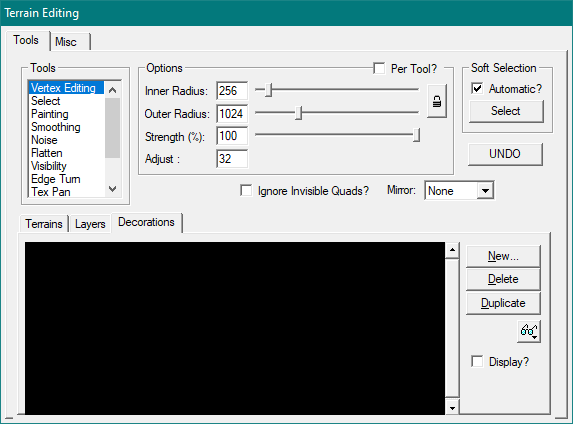Image resolution: width=573 pixels, height=424 pixels.
Task: Open the Mirror dropdown list
Action: point(485,191)
